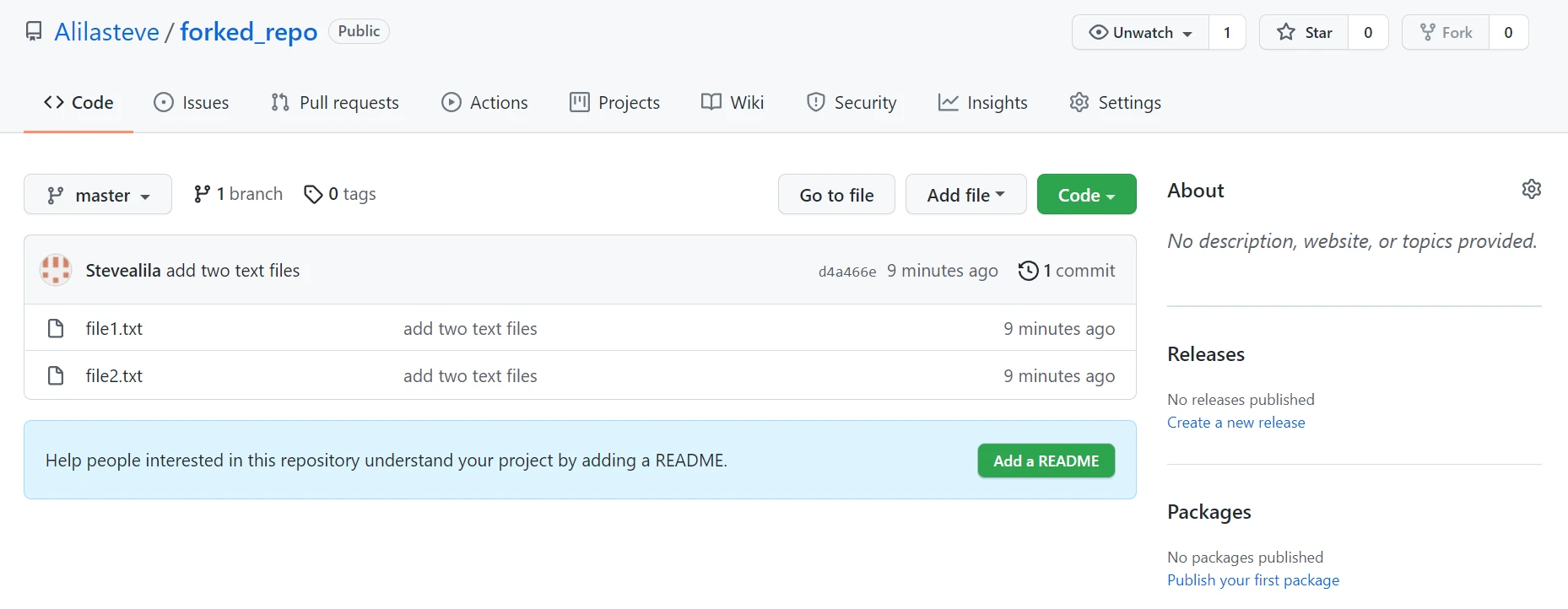Open the watchers count showing 1
1568x609 pixels.
(x=1227, y=32)
